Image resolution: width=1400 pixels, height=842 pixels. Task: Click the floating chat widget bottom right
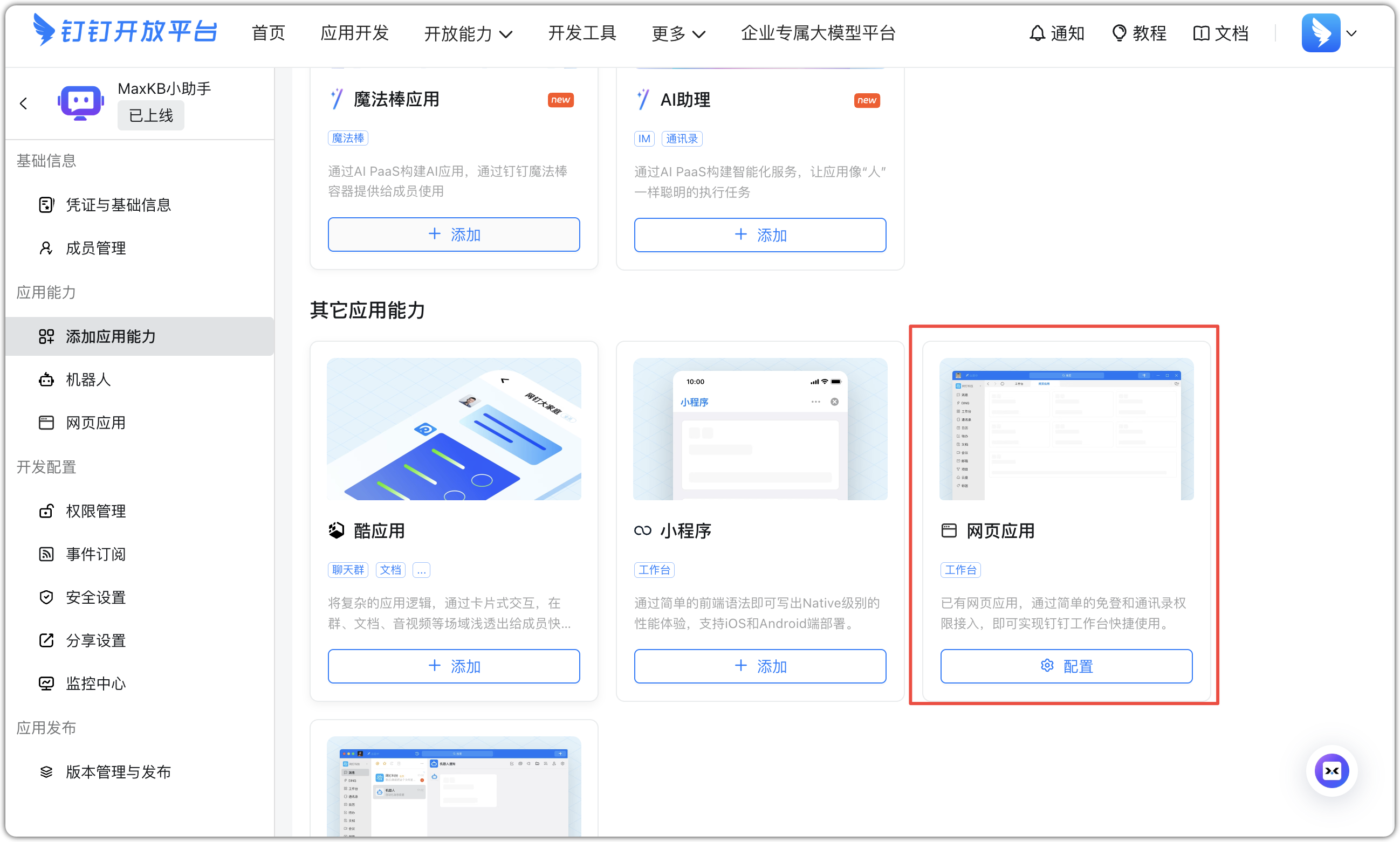(x=1333, y=771)
